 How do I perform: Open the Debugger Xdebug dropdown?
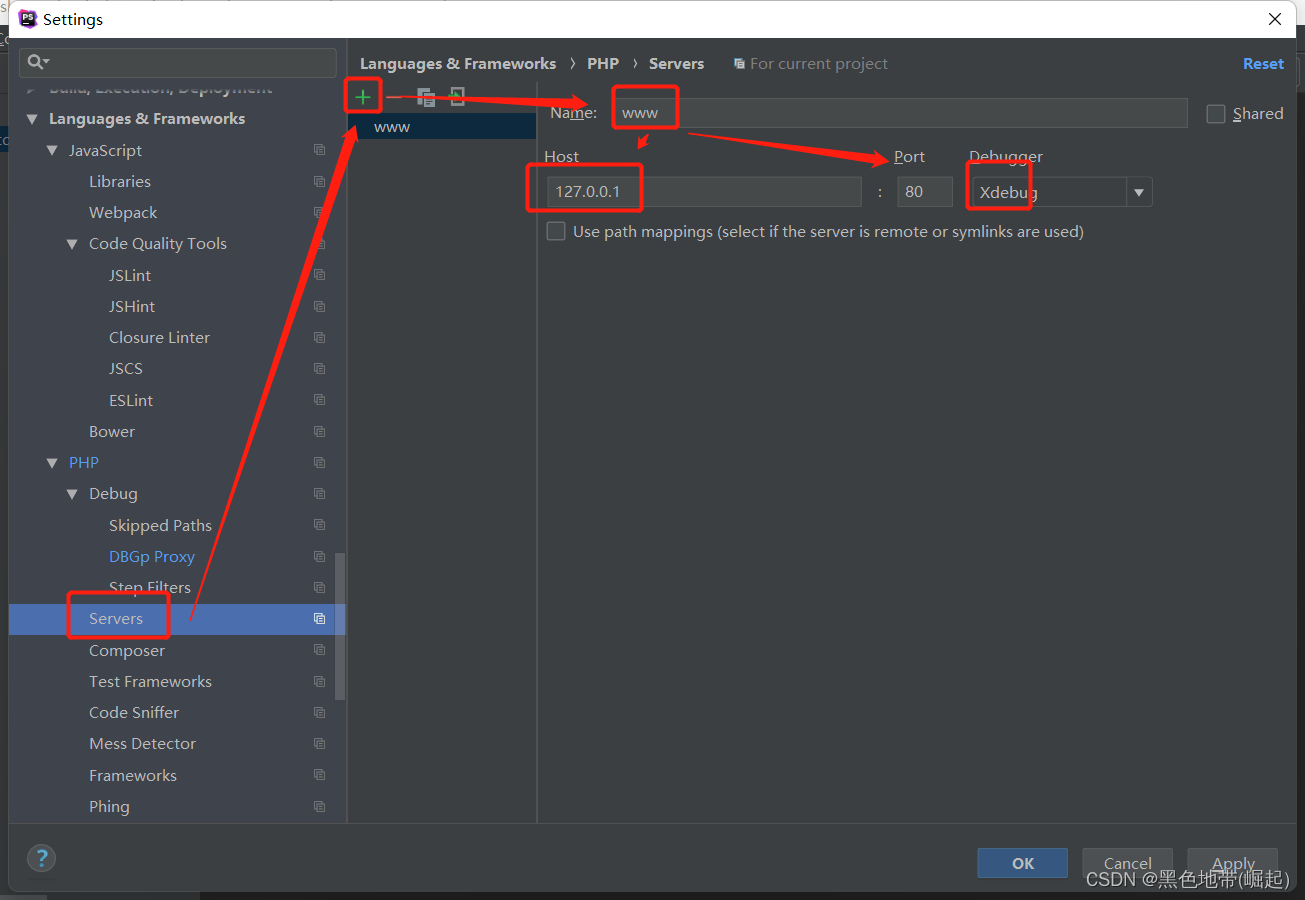[x=1138, y=192]
